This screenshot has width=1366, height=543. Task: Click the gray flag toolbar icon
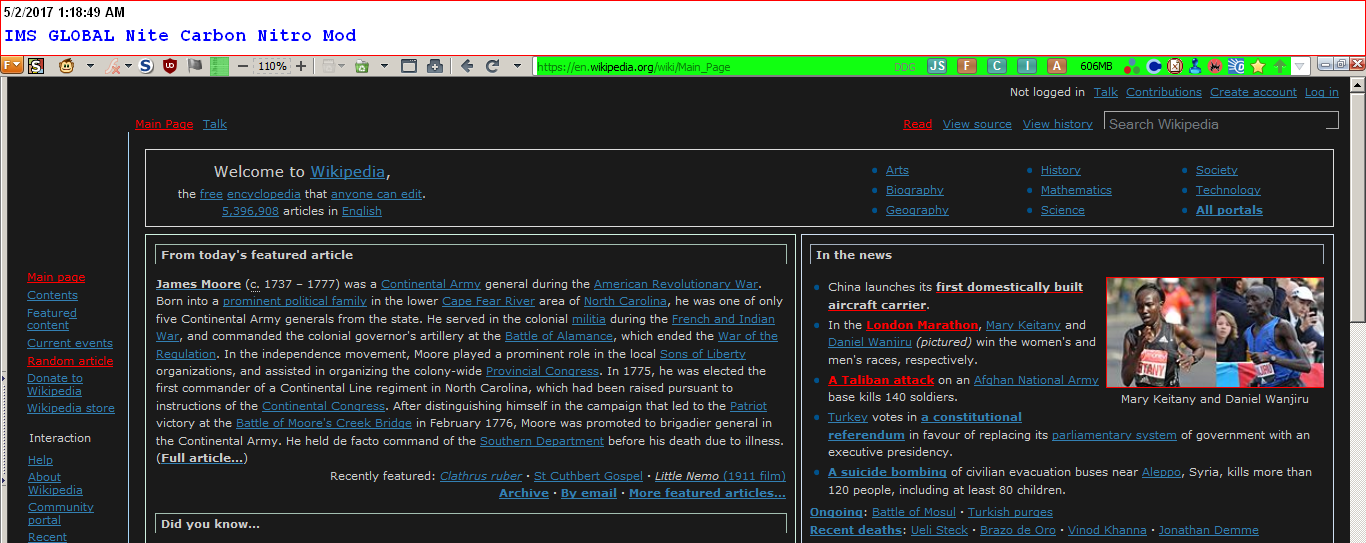[x=194, y=66]
